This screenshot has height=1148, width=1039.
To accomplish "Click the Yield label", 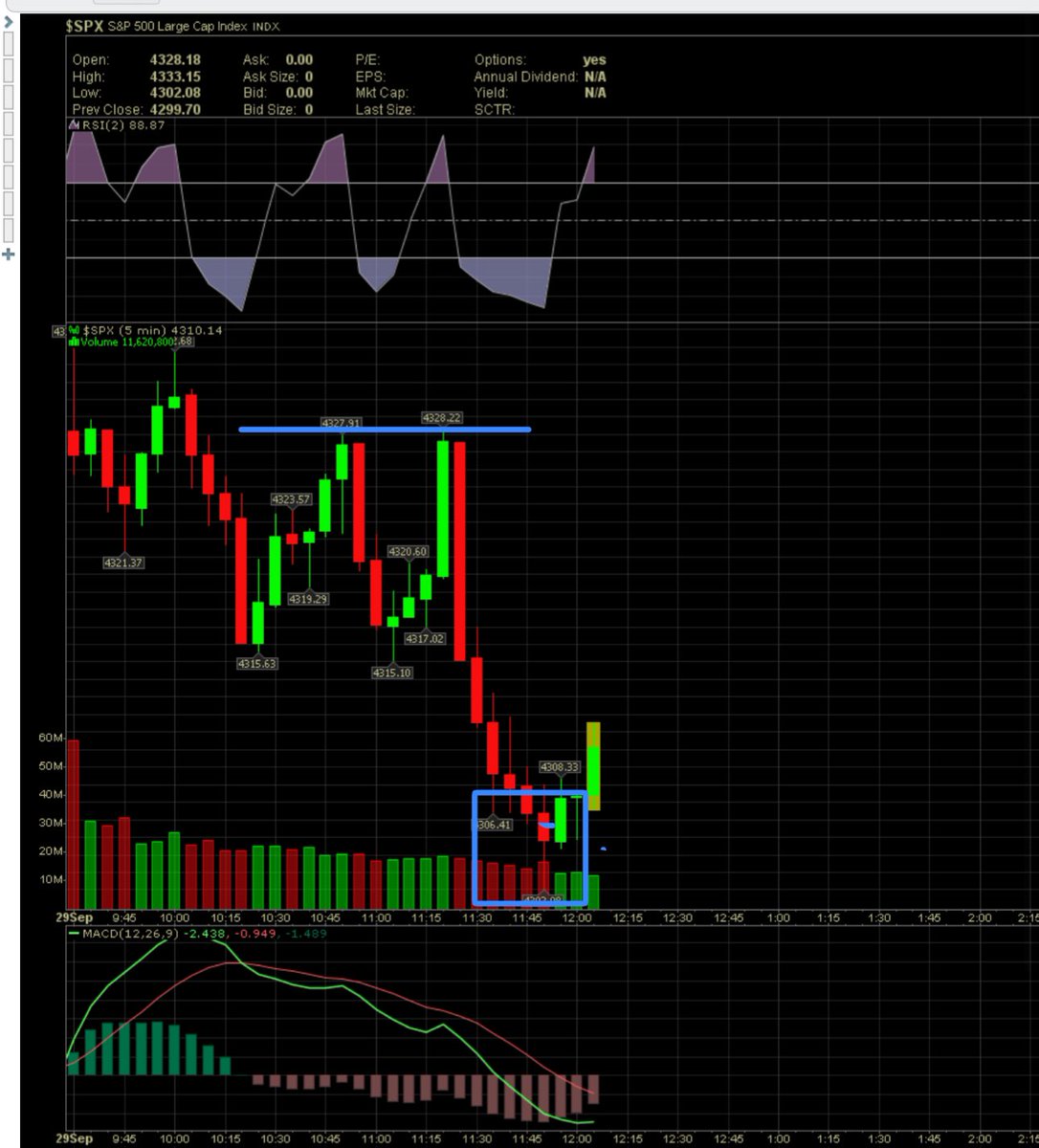I will point(492,93).
